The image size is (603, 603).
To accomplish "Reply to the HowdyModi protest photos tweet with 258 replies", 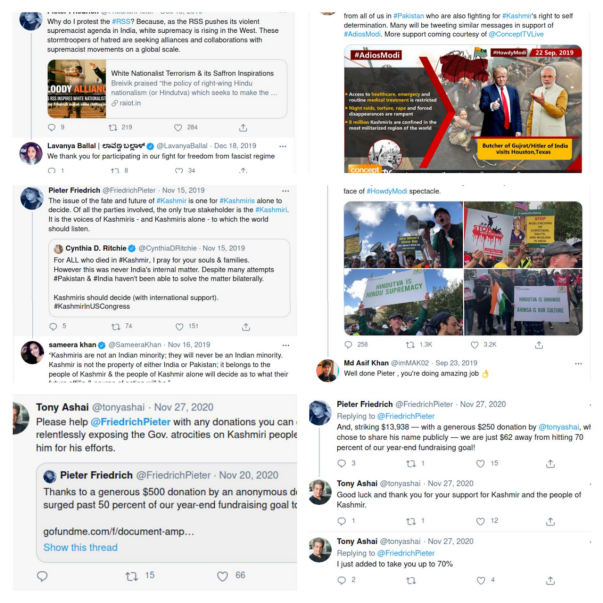I will [x=348, y=345].
